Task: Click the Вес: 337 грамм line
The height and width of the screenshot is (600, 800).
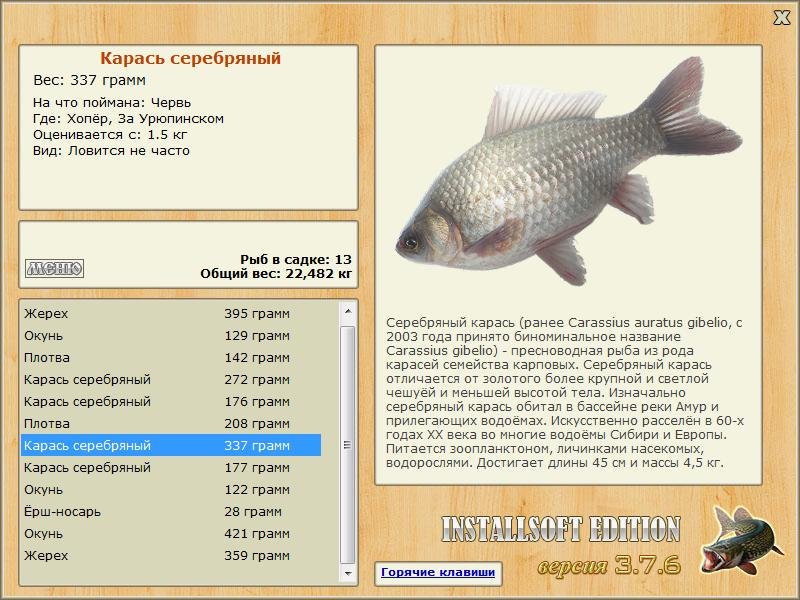Action: (89, 80)
